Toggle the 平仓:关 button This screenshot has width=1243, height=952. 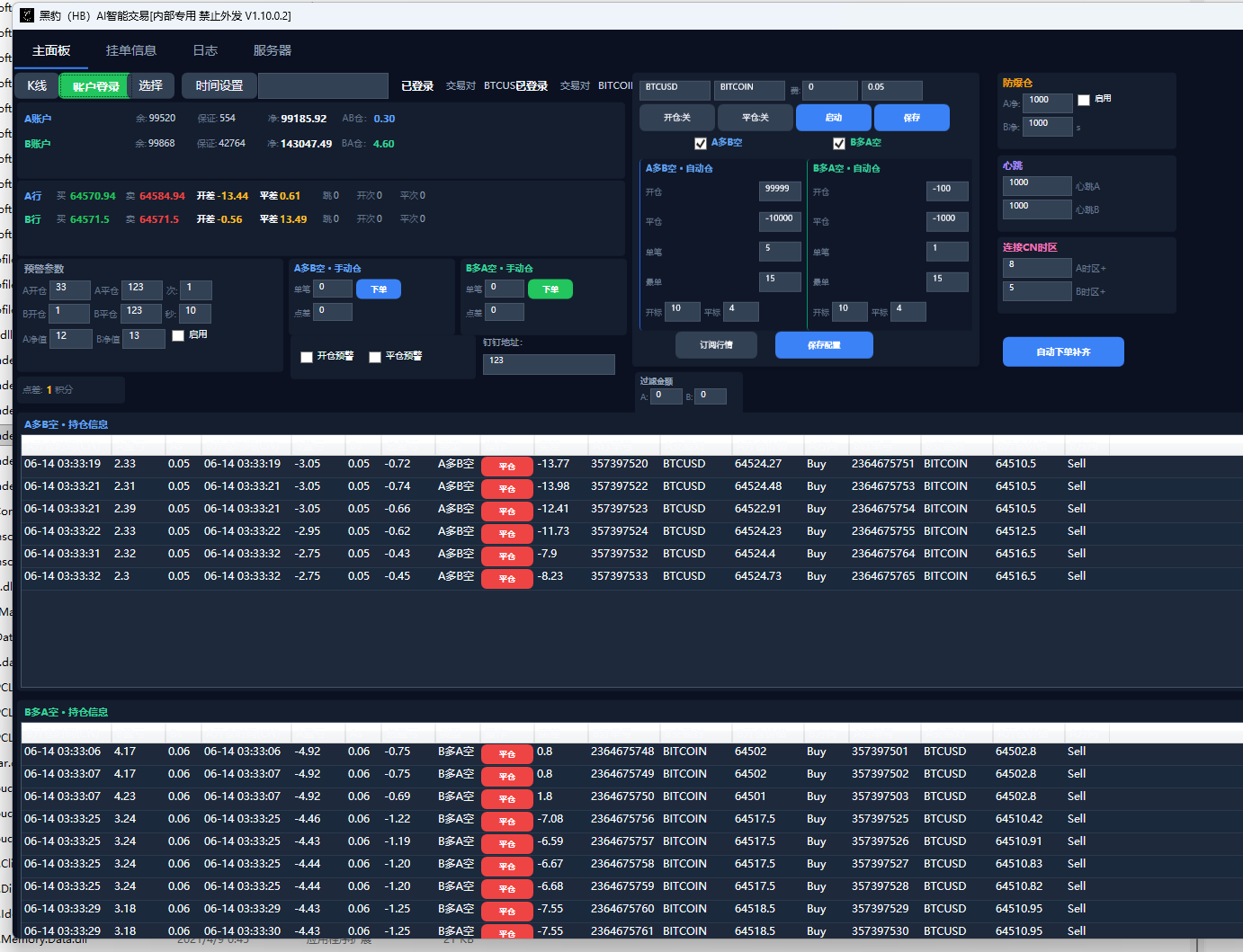(756, 118)
